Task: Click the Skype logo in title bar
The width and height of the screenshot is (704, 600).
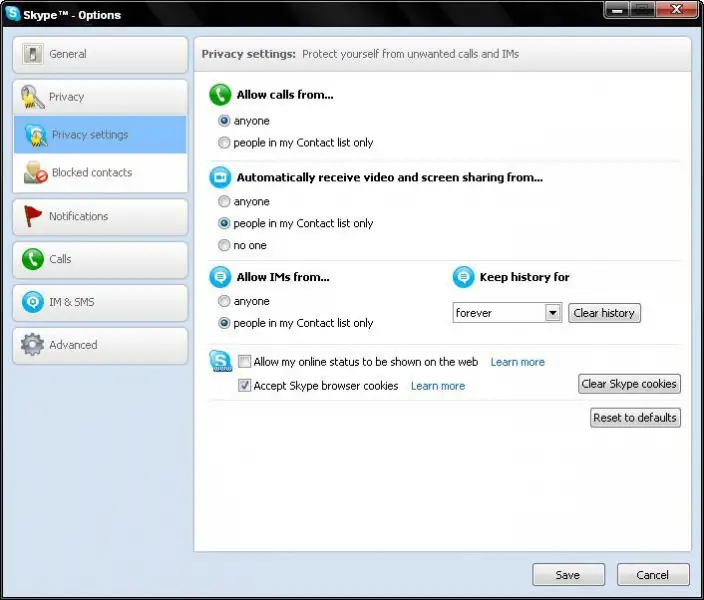Action: coord(13,13)
